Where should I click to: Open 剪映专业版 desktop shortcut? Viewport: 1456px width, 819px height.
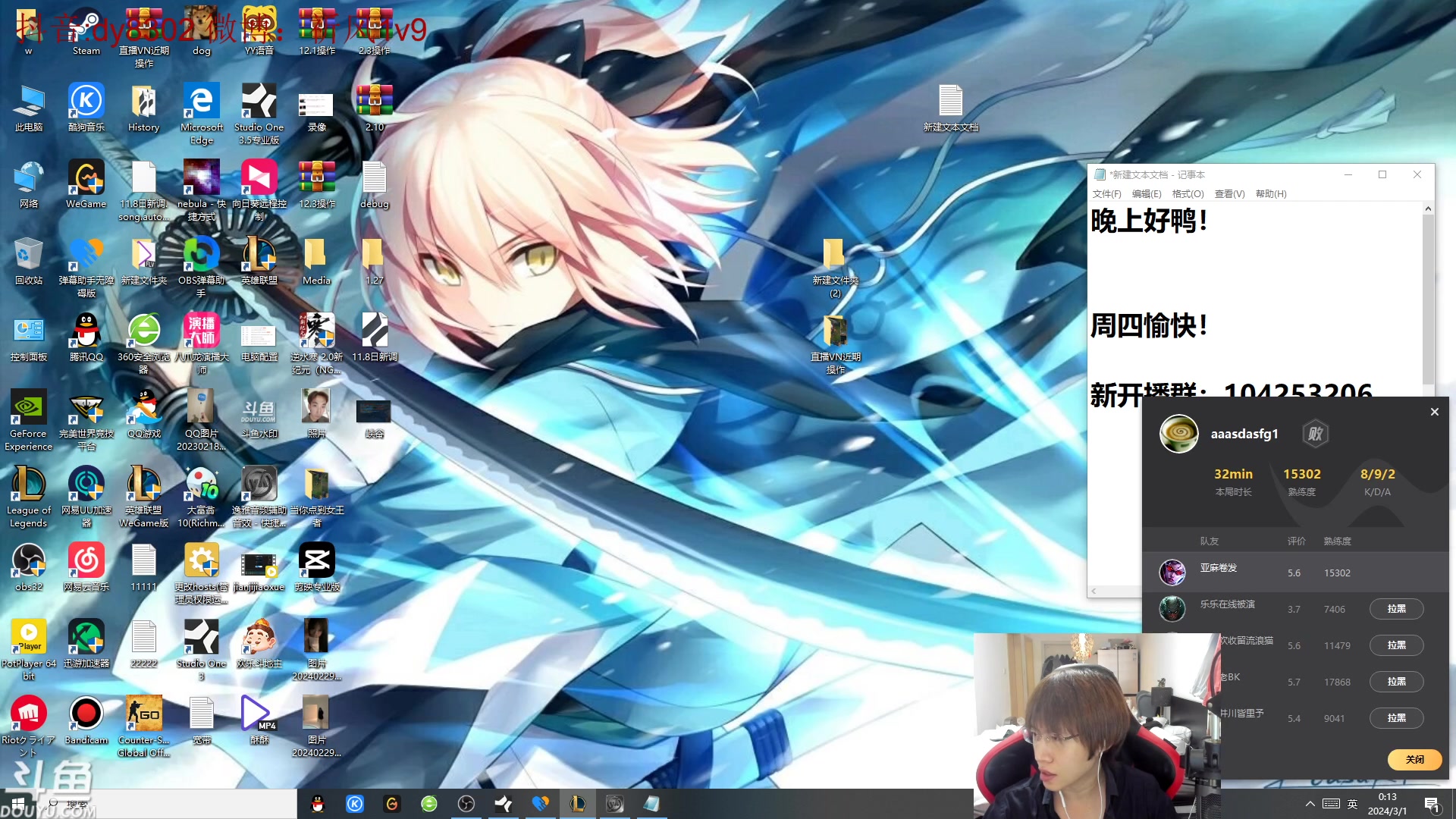[317, 566]
